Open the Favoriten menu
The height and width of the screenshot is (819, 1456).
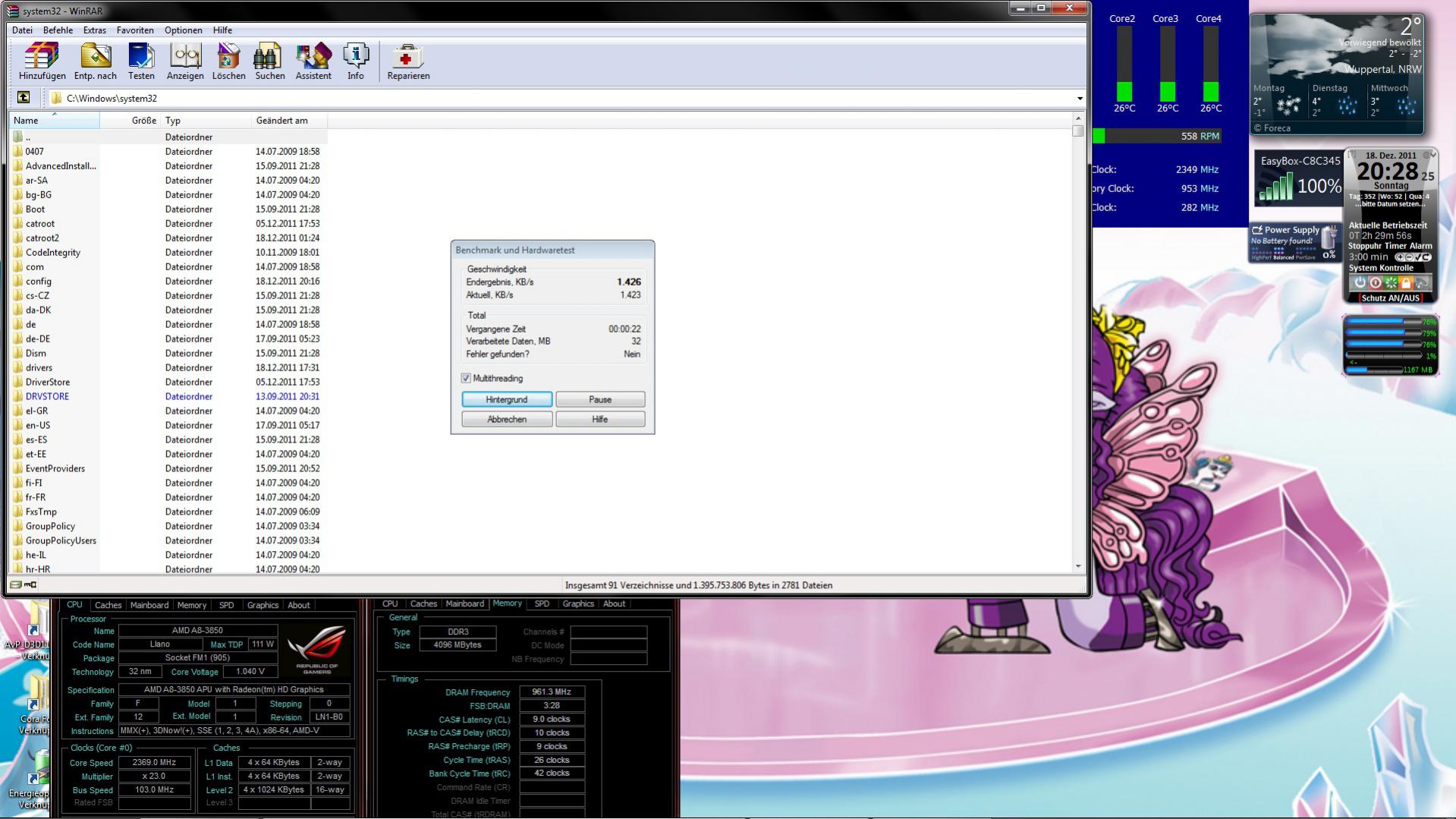pos(135,30)
